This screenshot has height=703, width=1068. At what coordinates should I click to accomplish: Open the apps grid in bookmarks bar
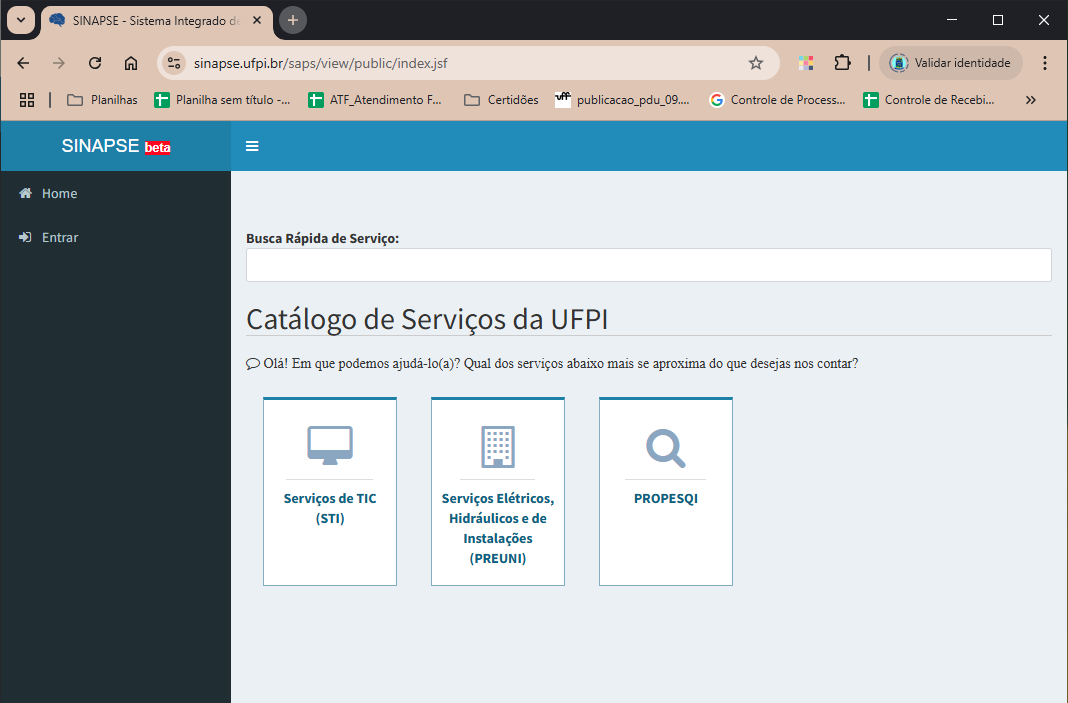pyautogui.click(x=27, y=100)
